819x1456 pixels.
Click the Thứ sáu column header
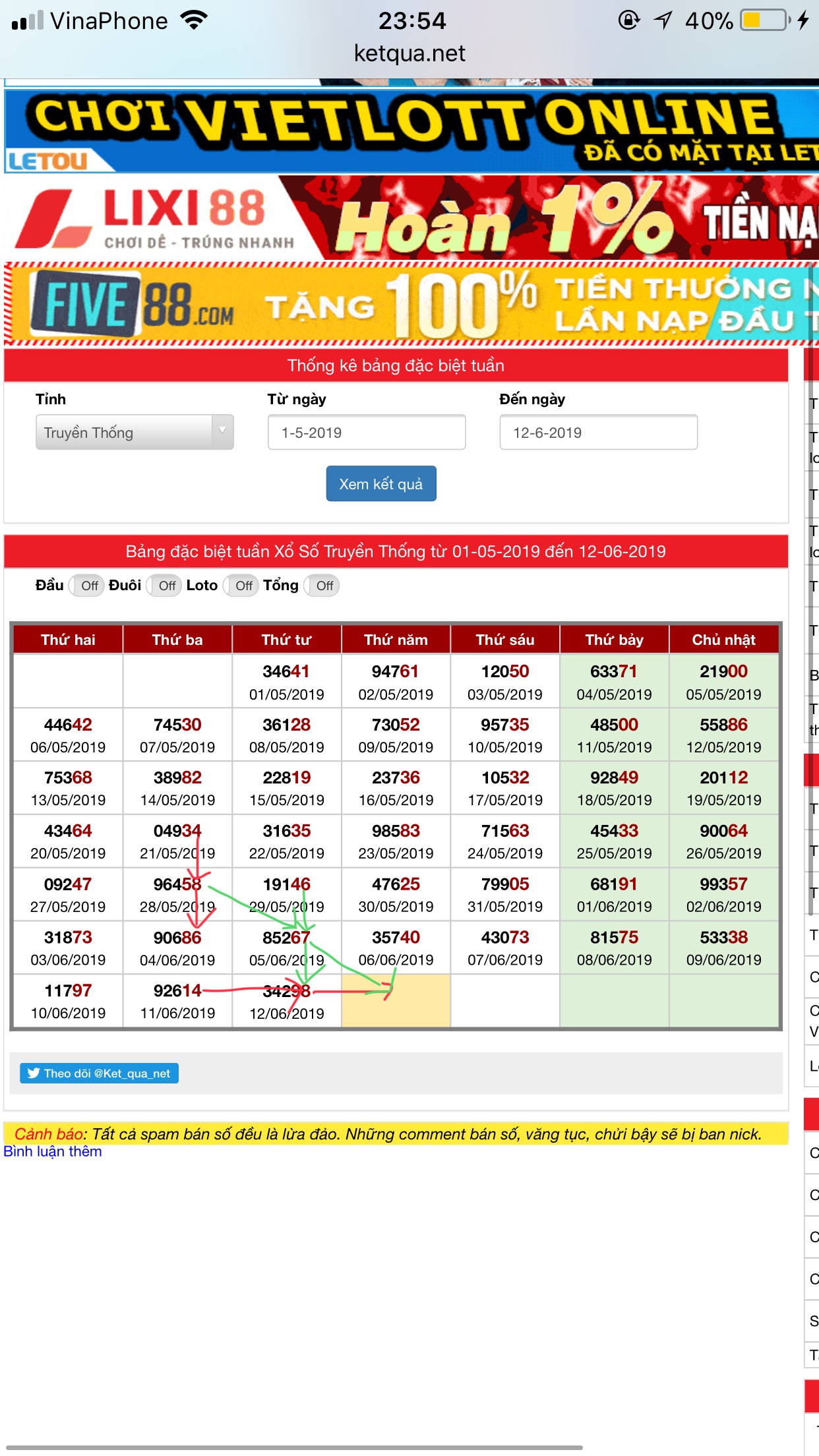pos(505,640)
